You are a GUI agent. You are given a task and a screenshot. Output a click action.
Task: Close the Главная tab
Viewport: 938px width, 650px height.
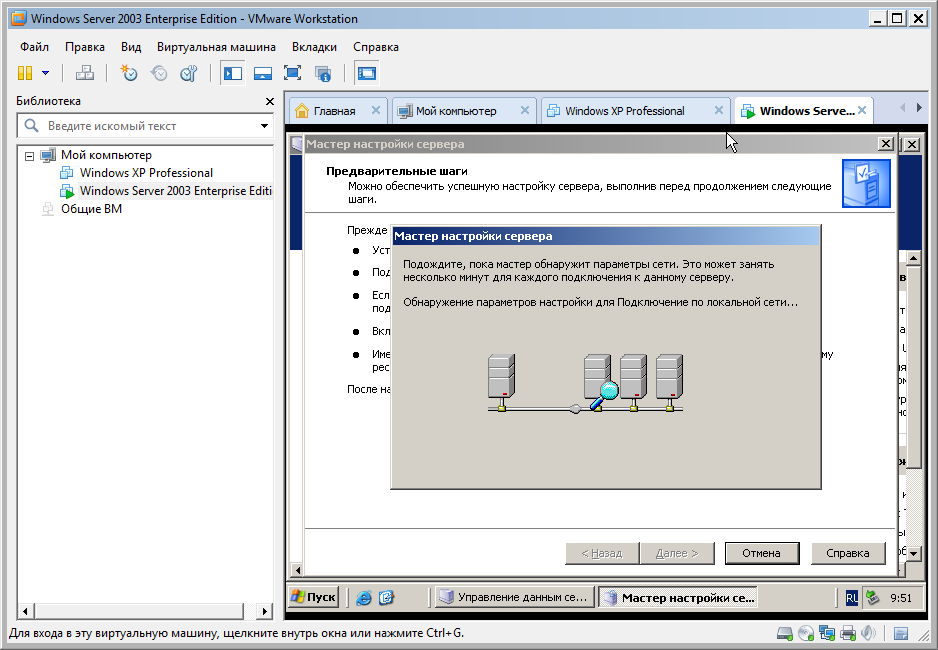pyautogui.click(x=376, y=111)
